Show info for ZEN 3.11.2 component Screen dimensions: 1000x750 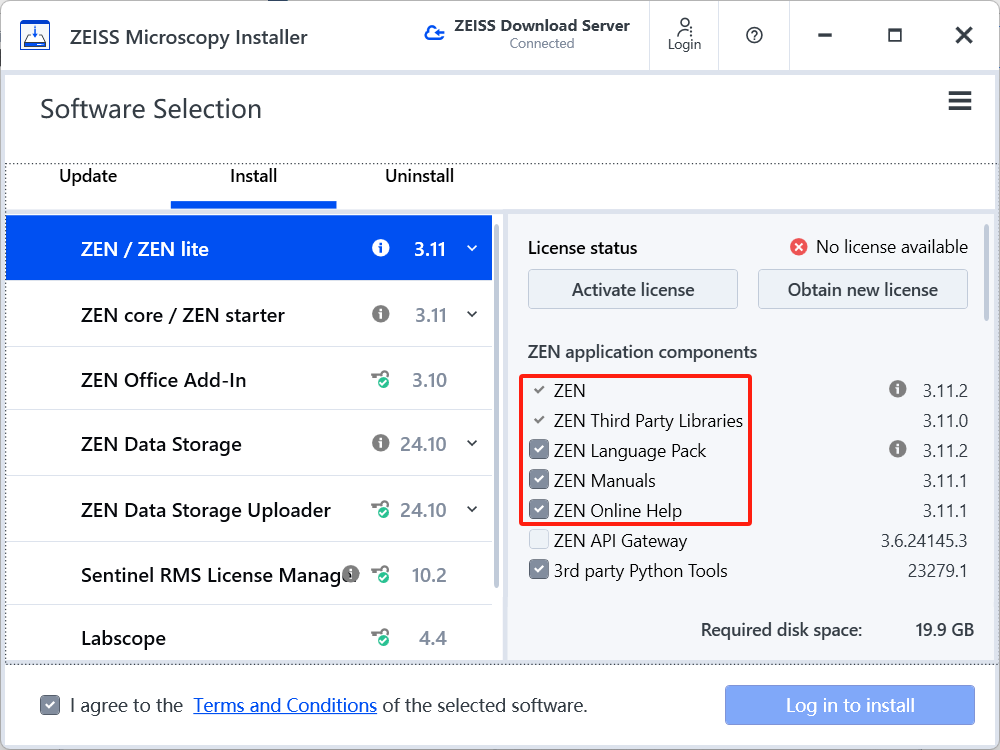(x=897, y=389)
